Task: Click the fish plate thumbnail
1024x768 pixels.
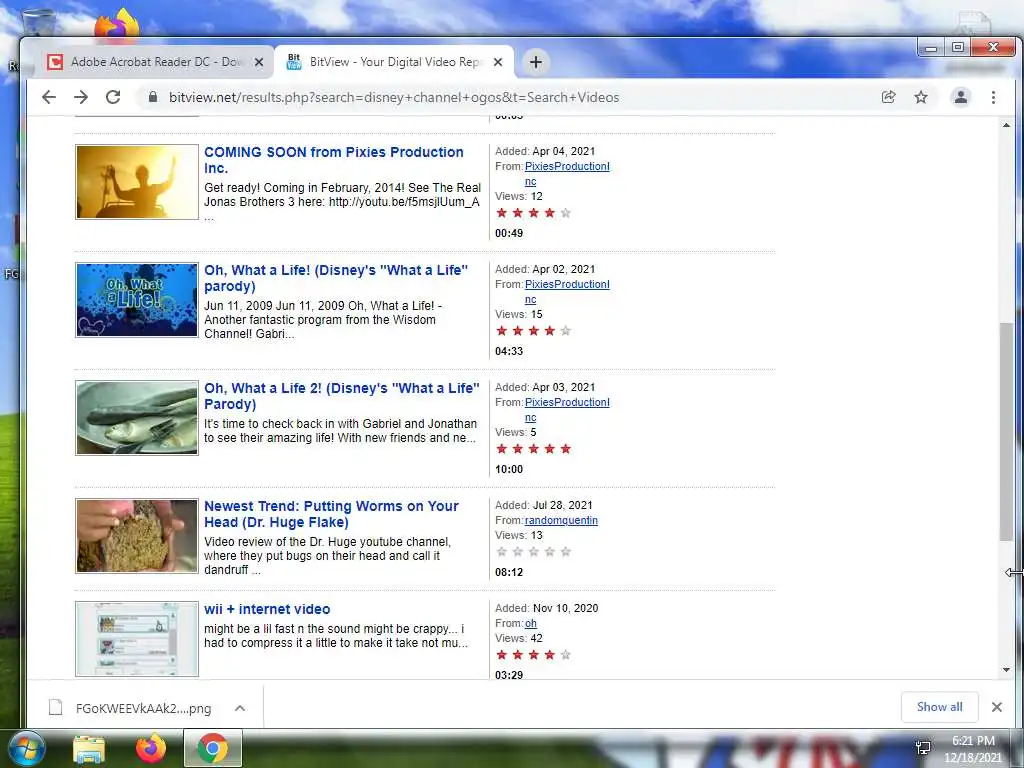Action: [136, 418]
